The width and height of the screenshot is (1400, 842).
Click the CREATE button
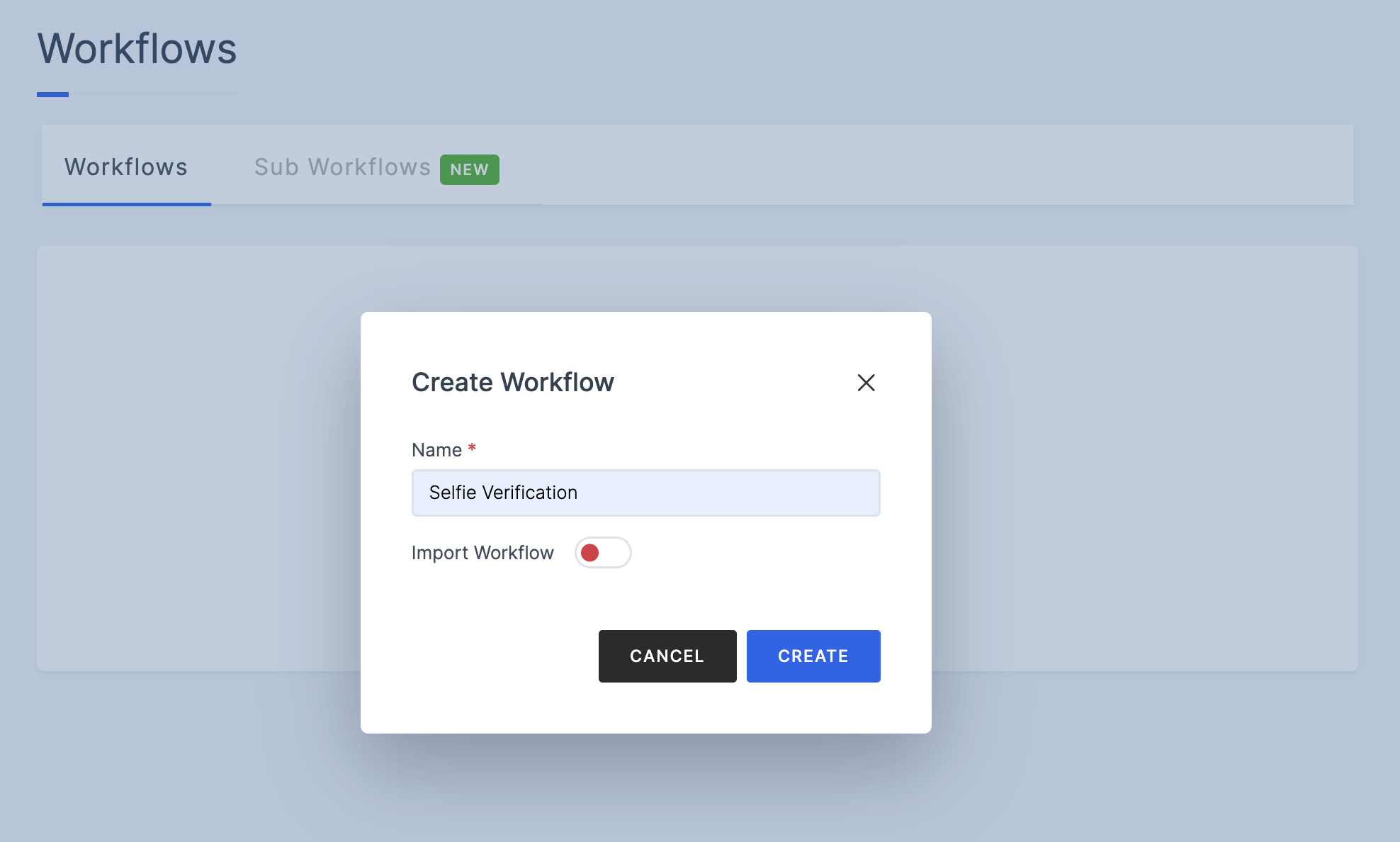813,656
